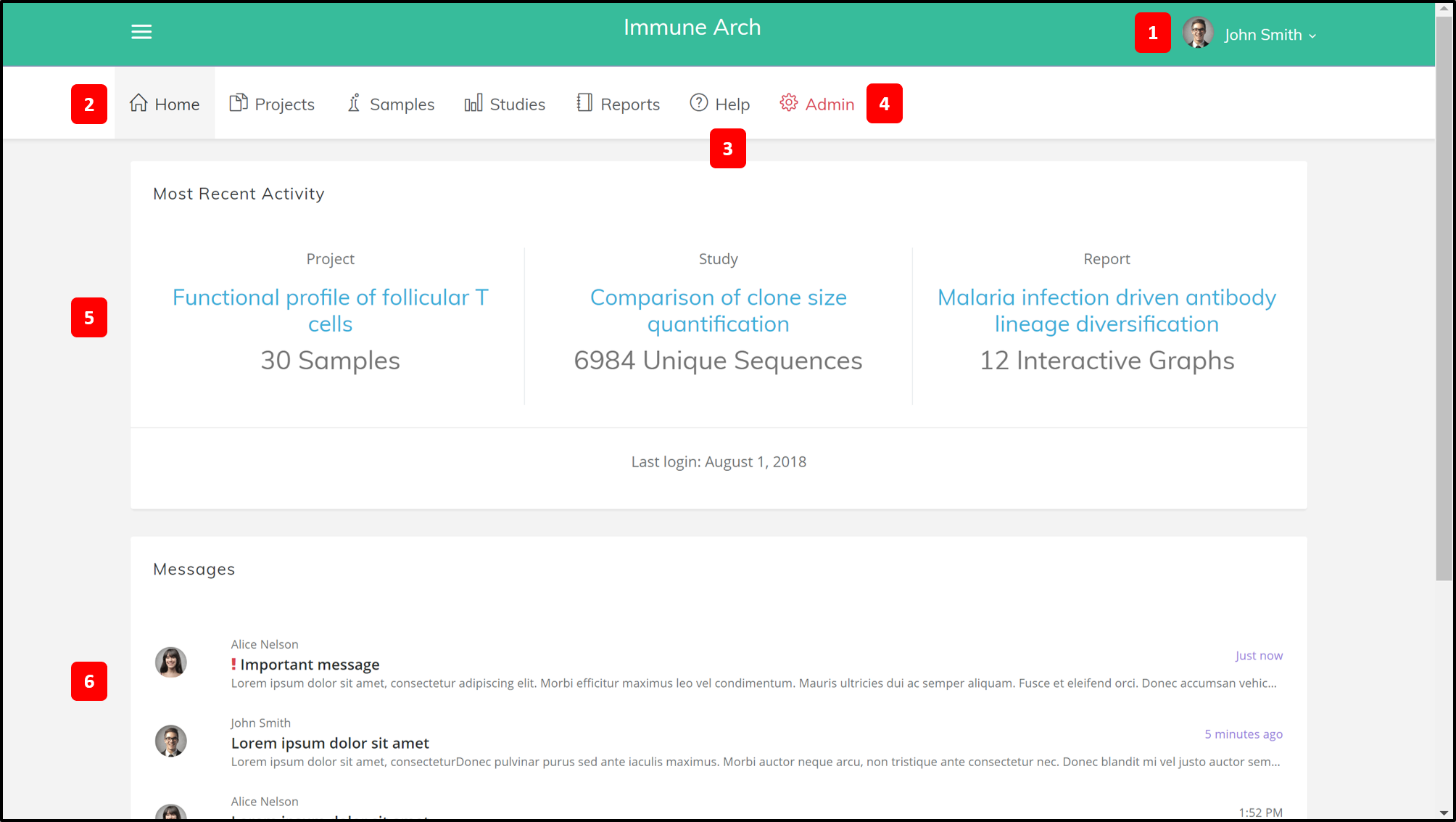The width and height of the screenshot is (1456, 822).
Task: Click the question mark icon beside Help
Action: point(699,103)
